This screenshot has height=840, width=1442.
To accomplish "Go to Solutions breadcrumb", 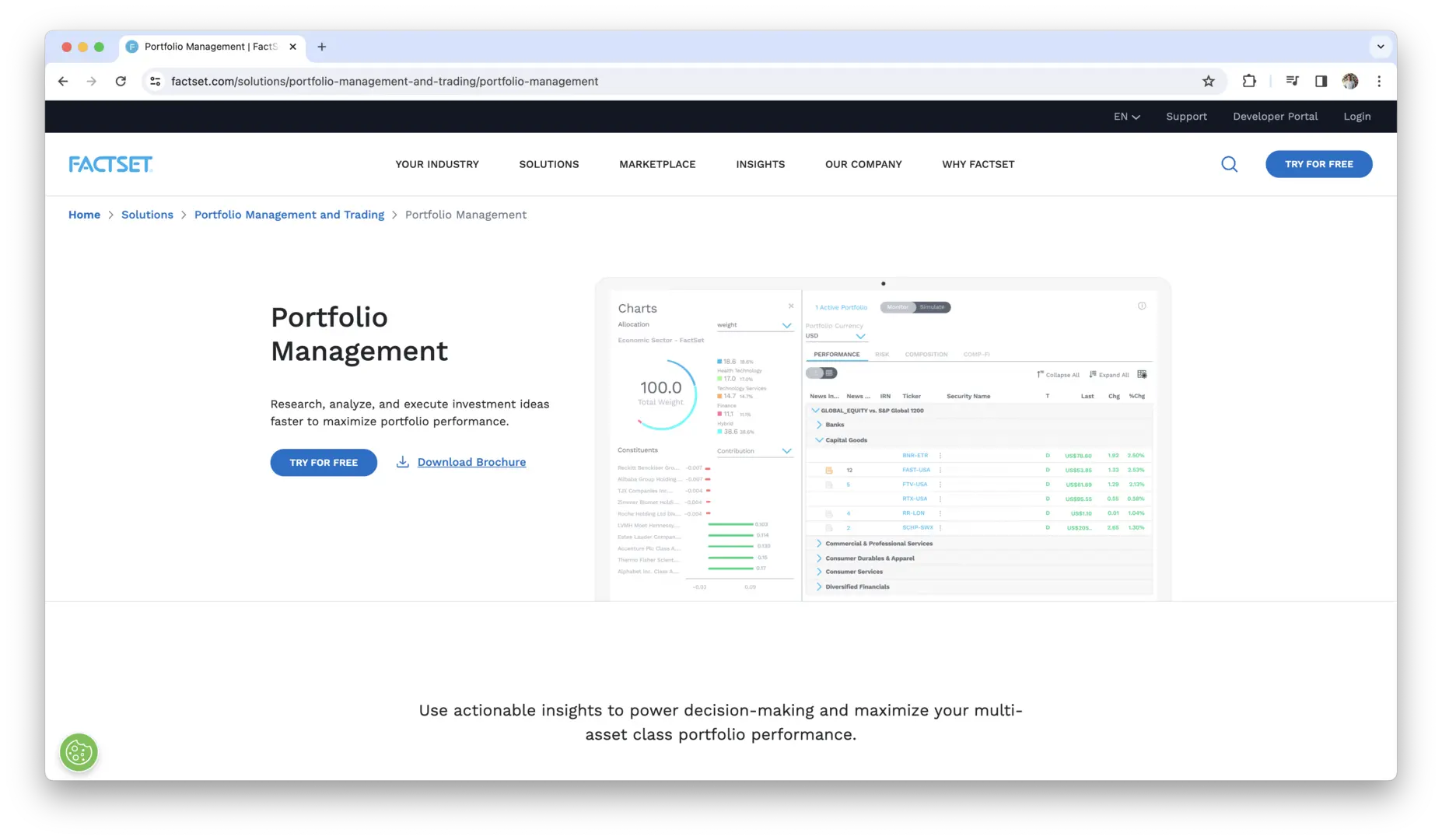I will click(147, 215).
